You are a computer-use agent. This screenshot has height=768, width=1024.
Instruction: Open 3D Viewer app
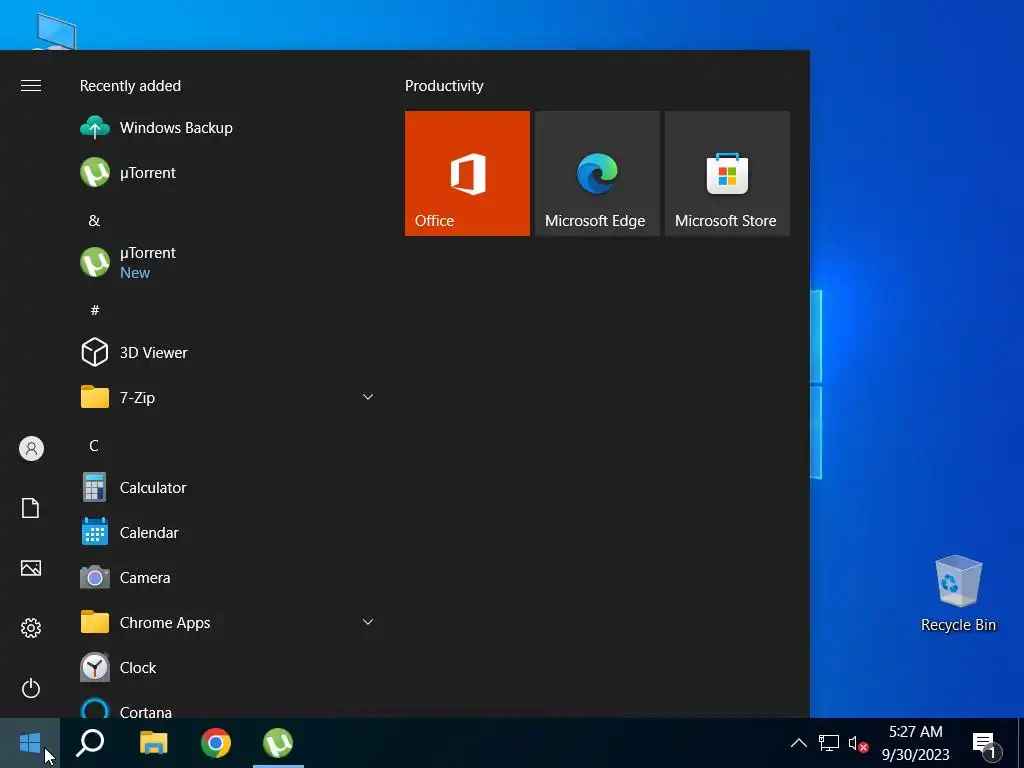[227, 353]
